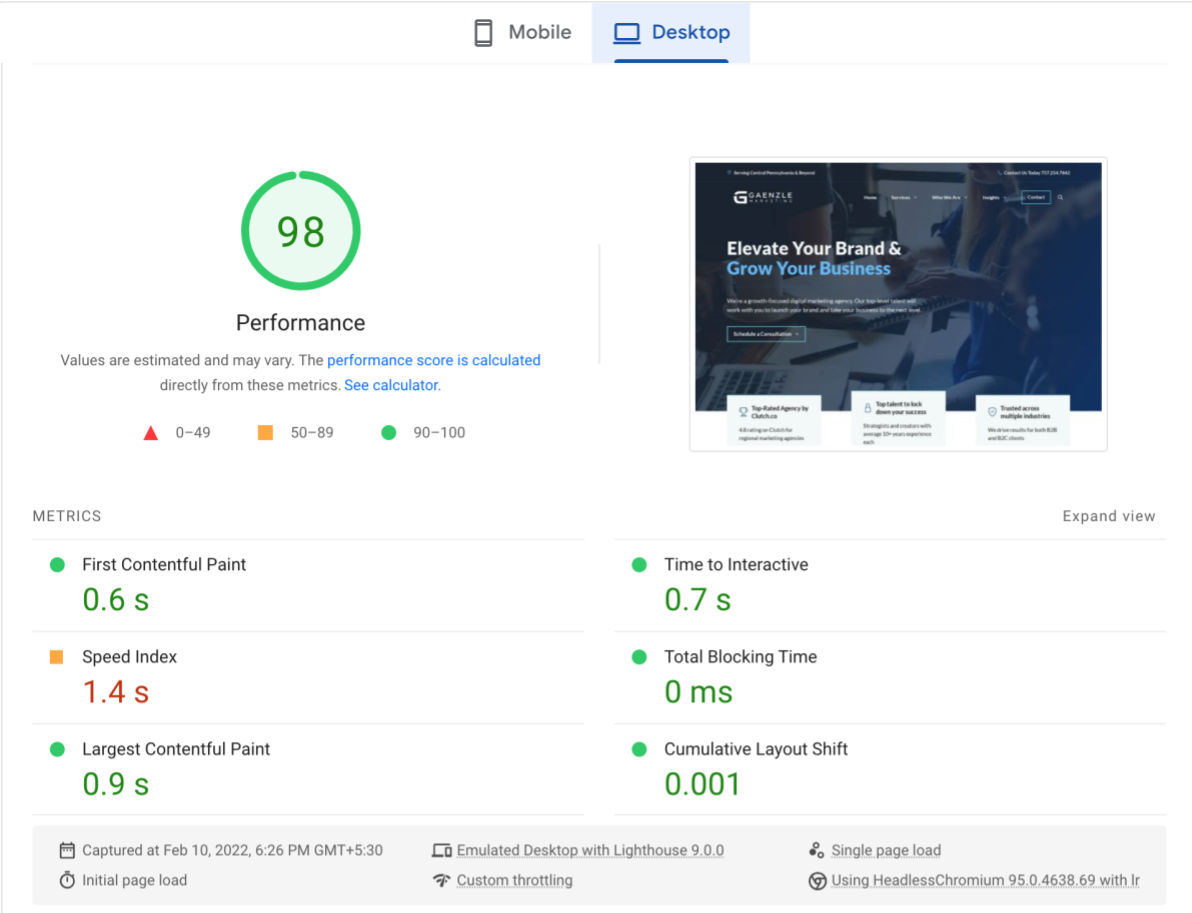Click the wifi icon by Custom throttling

point(442,880)
